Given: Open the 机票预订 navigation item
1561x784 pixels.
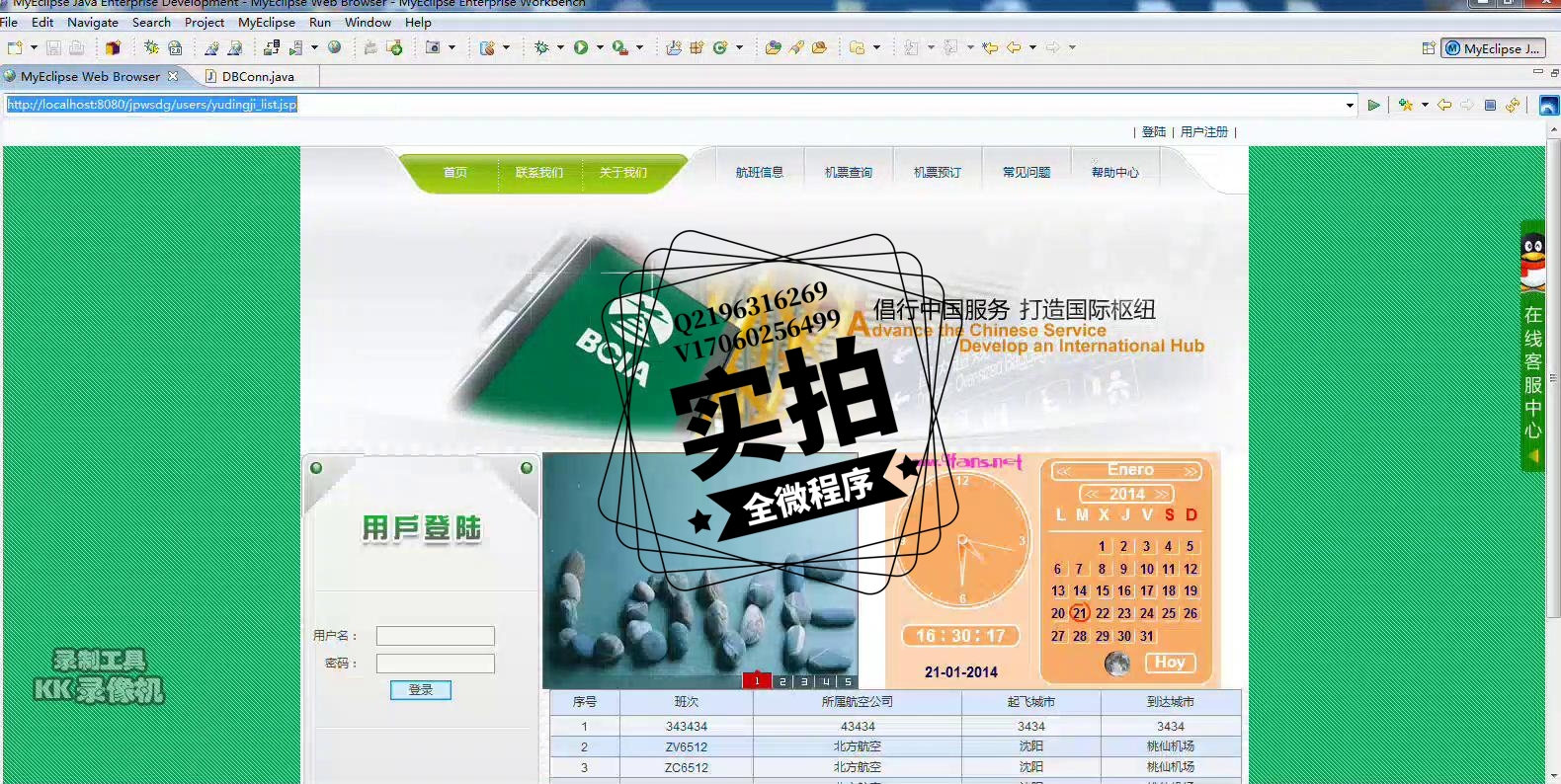Looking at the screenshot, I should pyautogui.click(x=938, y=172).
